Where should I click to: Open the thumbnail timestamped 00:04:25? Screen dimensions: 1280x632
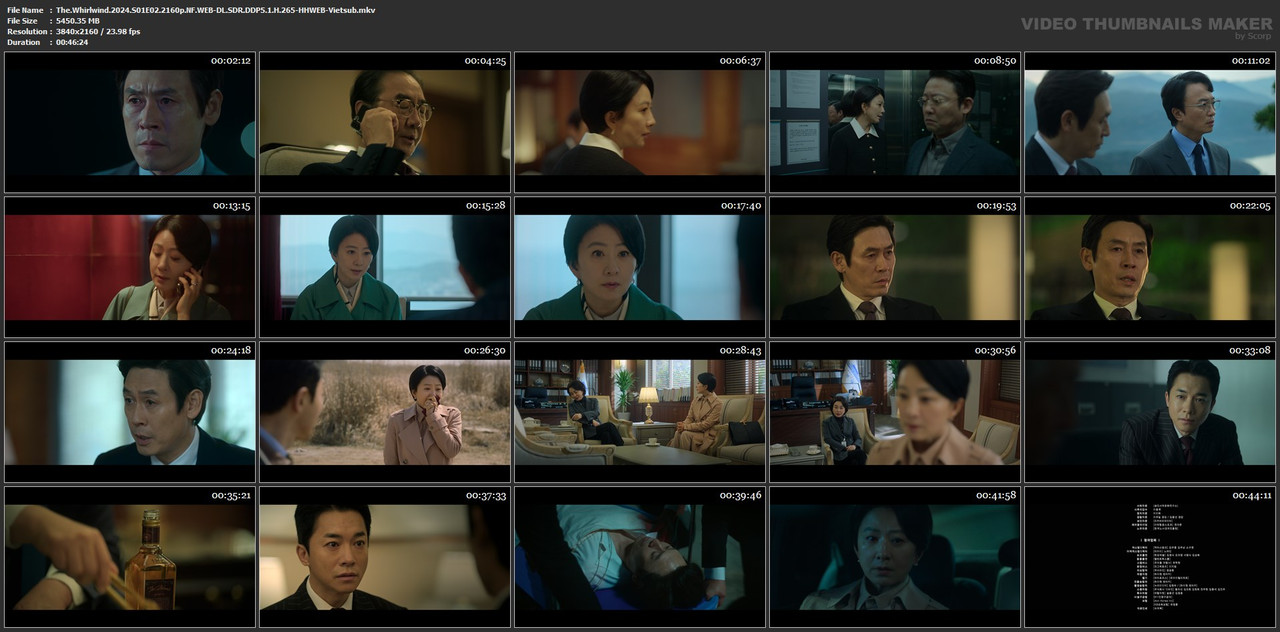click(385, 122)
